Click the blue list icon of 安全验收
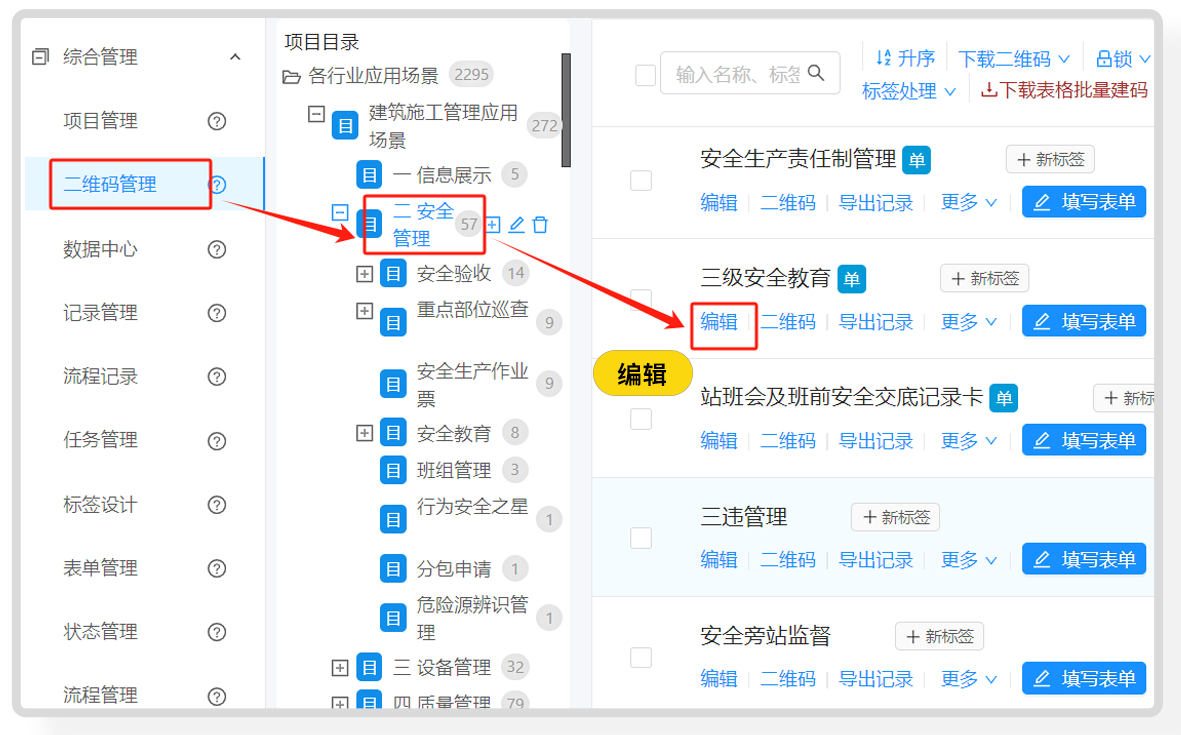This screenshot has height=735, width=1181. coord(393,273)
